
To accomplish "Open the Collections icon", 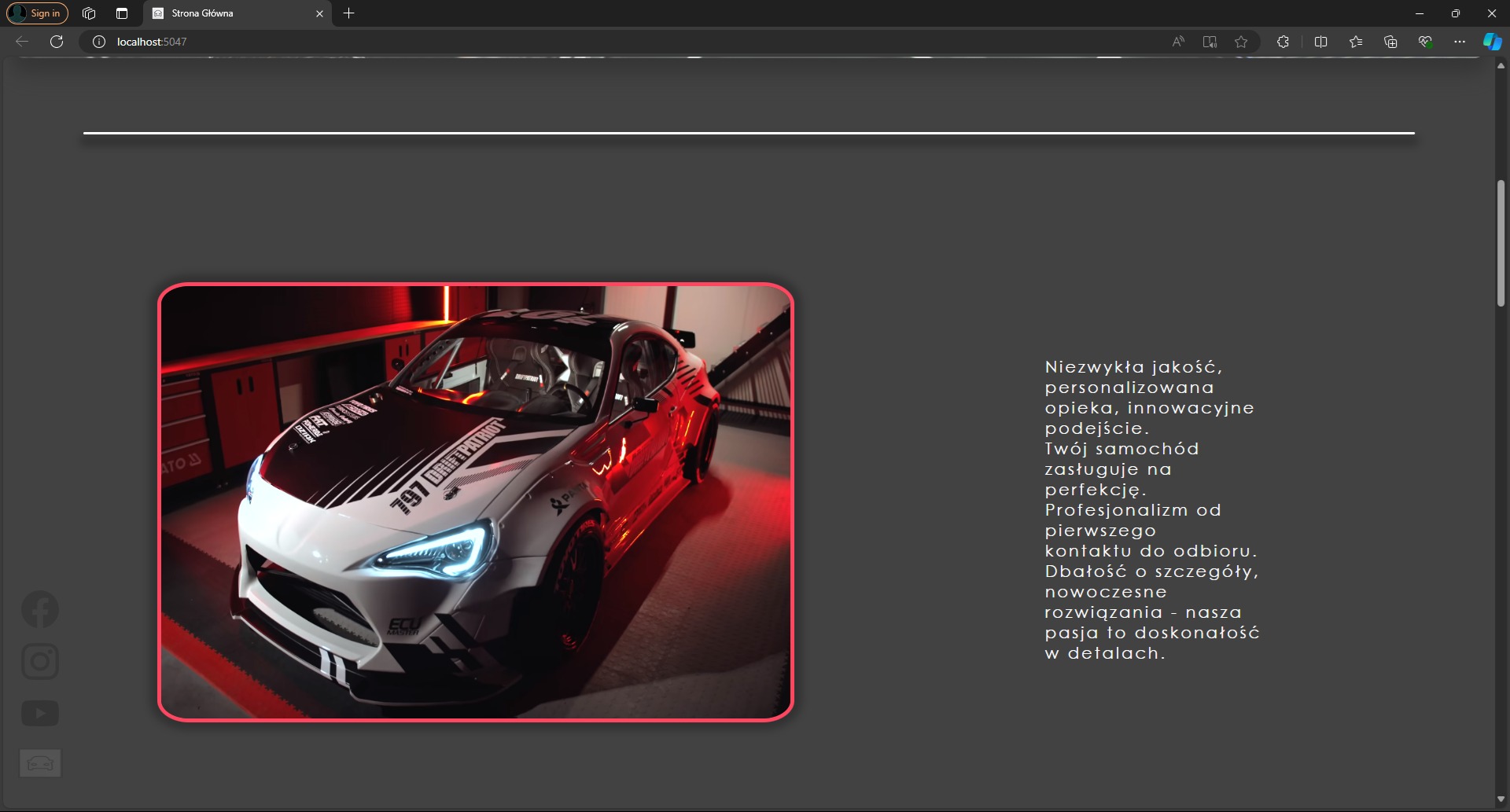I will 1390,42.
